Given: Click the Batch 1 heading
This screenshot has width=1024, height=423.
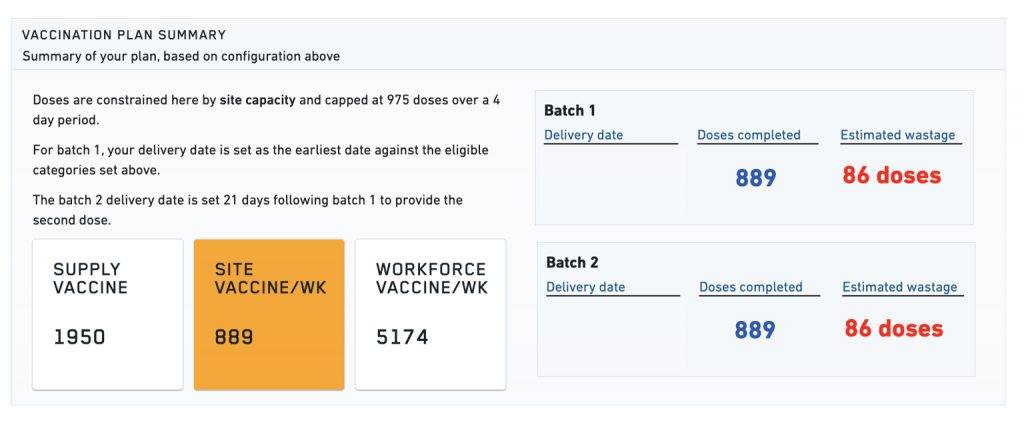Looking at the screenshot, I should point(569,110).
